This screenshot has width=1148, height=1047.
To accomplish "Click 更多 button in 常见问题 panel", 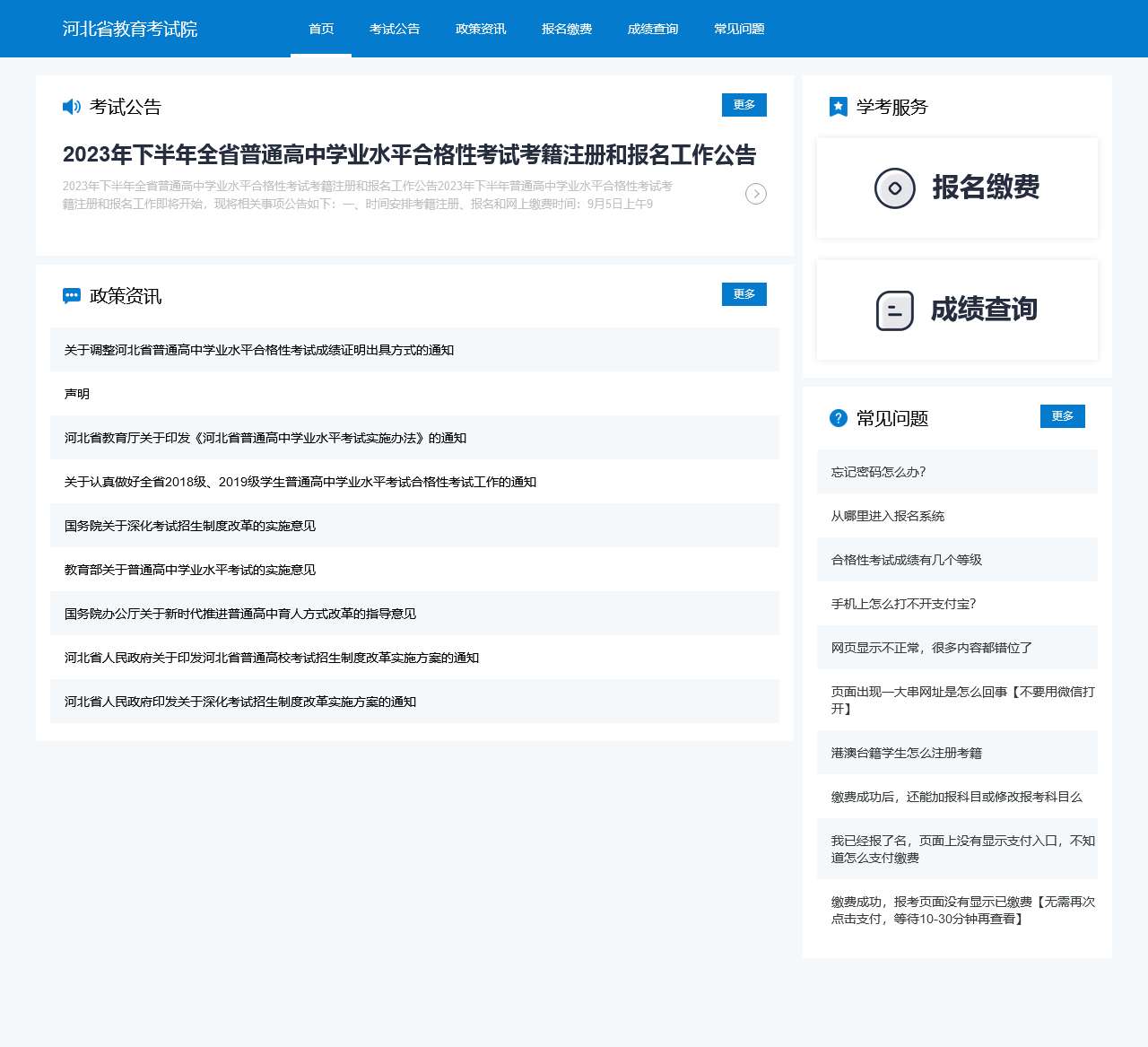I will pos(1063,416).
